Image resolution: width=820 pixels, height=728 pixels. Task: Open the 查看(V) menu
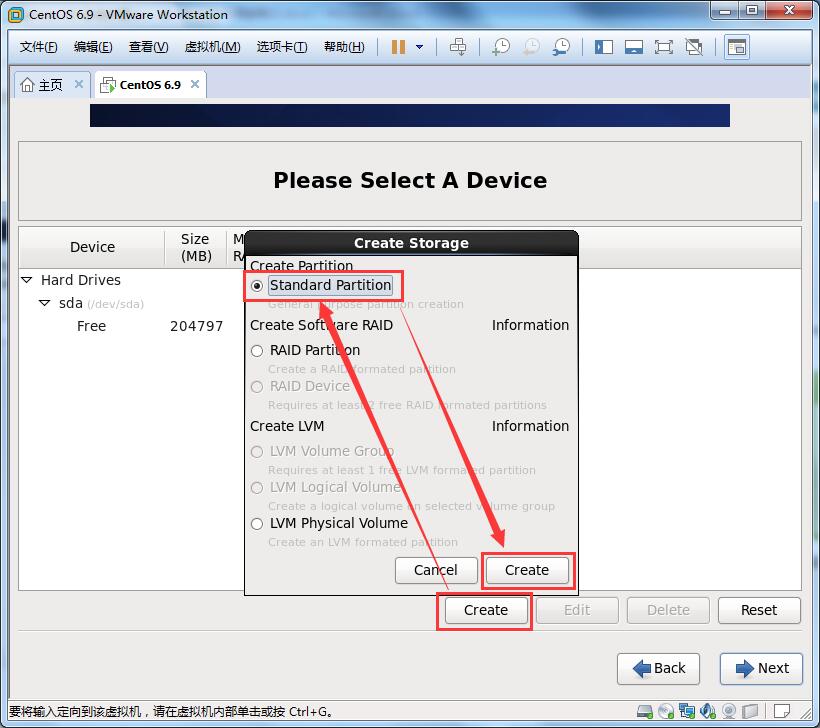[x=149, y=47]
